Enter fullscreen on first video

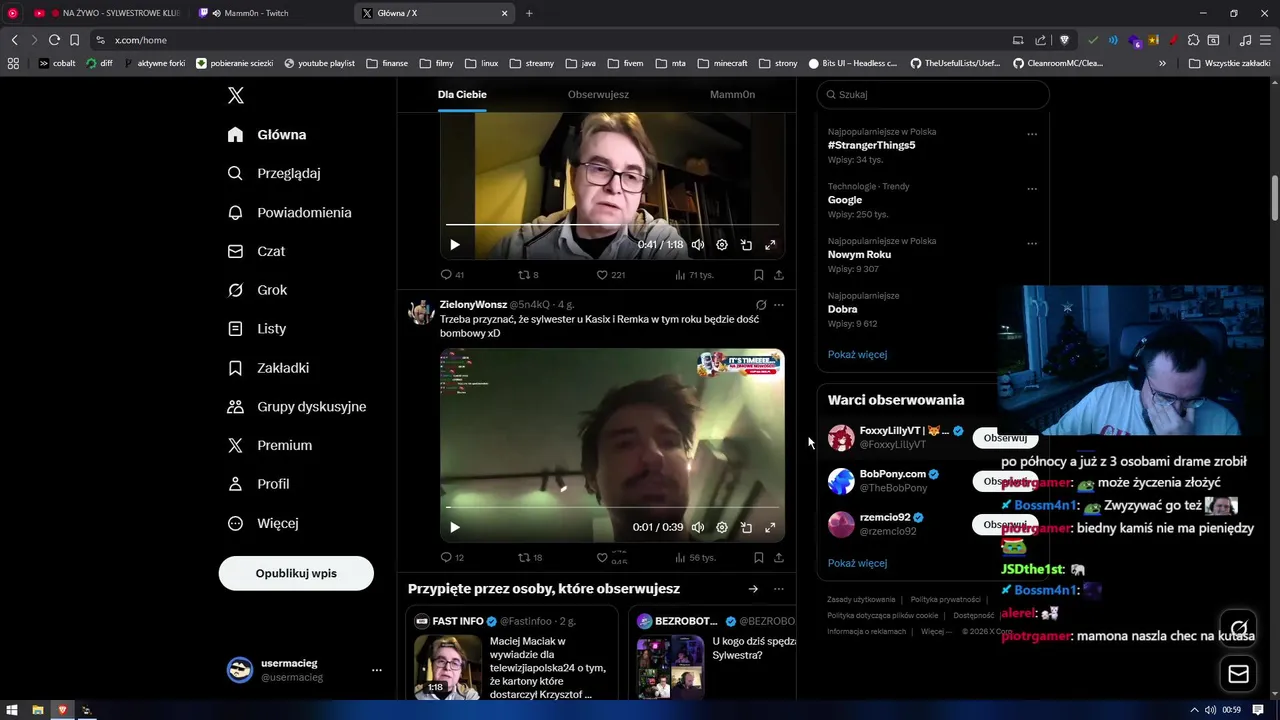tap(770, 245)
